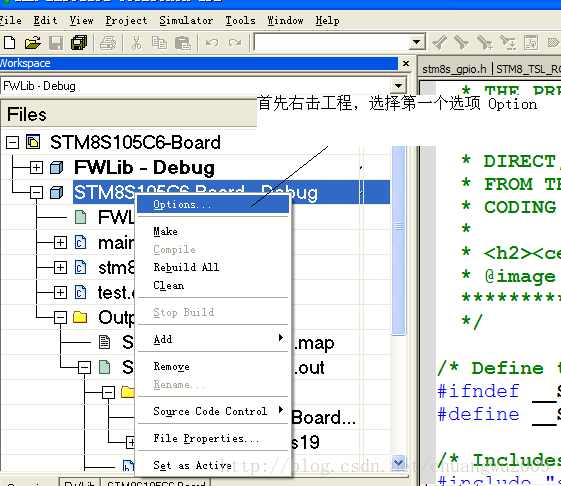Click the Save All icon
The image size is (561, 486).
coord(79,43)
